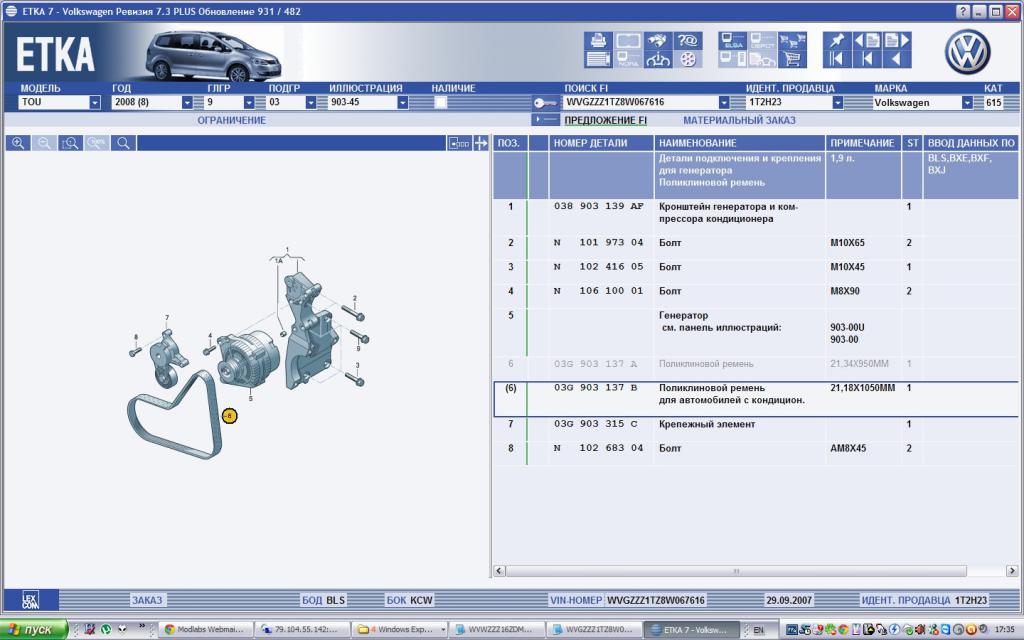1024x640 pixels.
Task: Switch to the ПРЕДЛОЖЕНИЕ FI tab
Action: click(605, 120)
